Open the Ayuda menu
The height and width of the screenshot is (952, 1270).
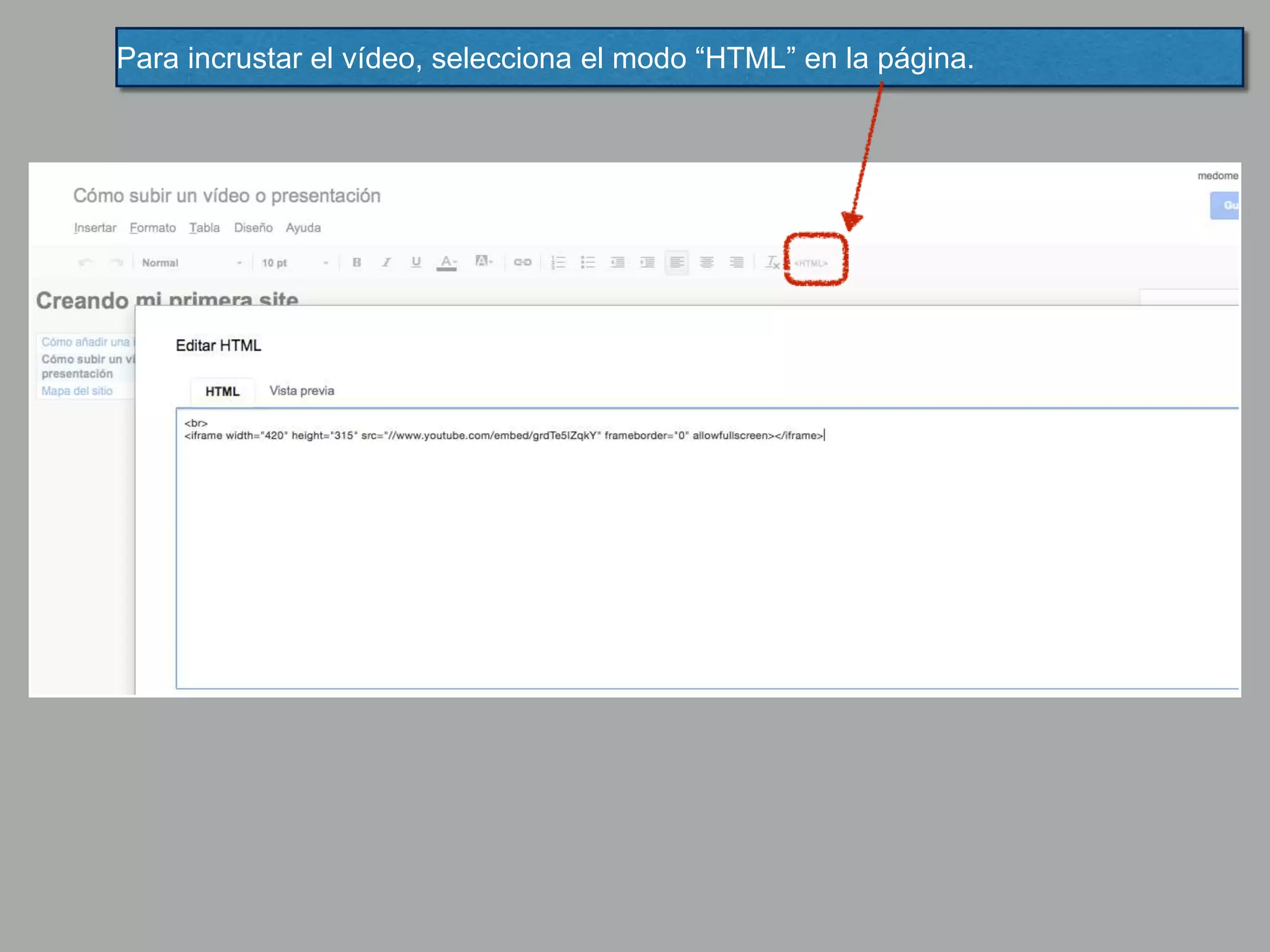(x=303, y=227)
